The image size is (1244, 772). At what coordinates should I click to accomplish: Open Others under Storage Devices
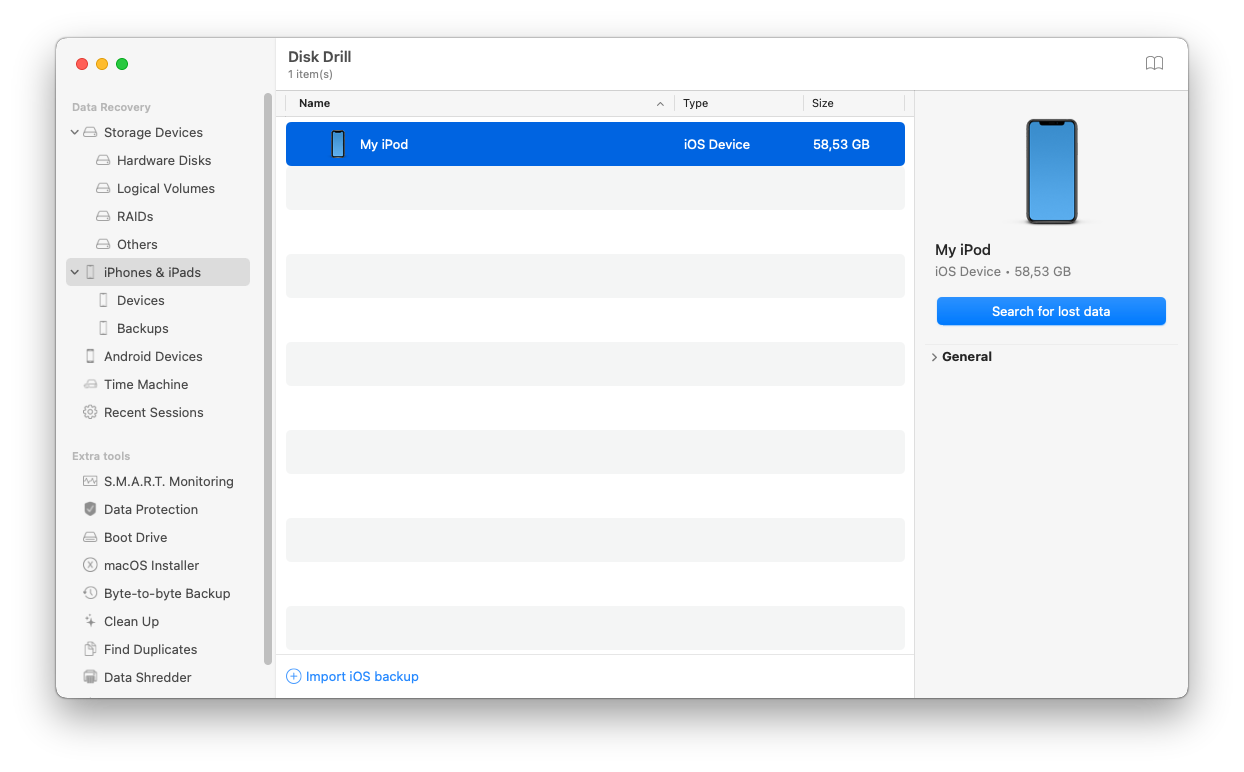pos(137,244)
